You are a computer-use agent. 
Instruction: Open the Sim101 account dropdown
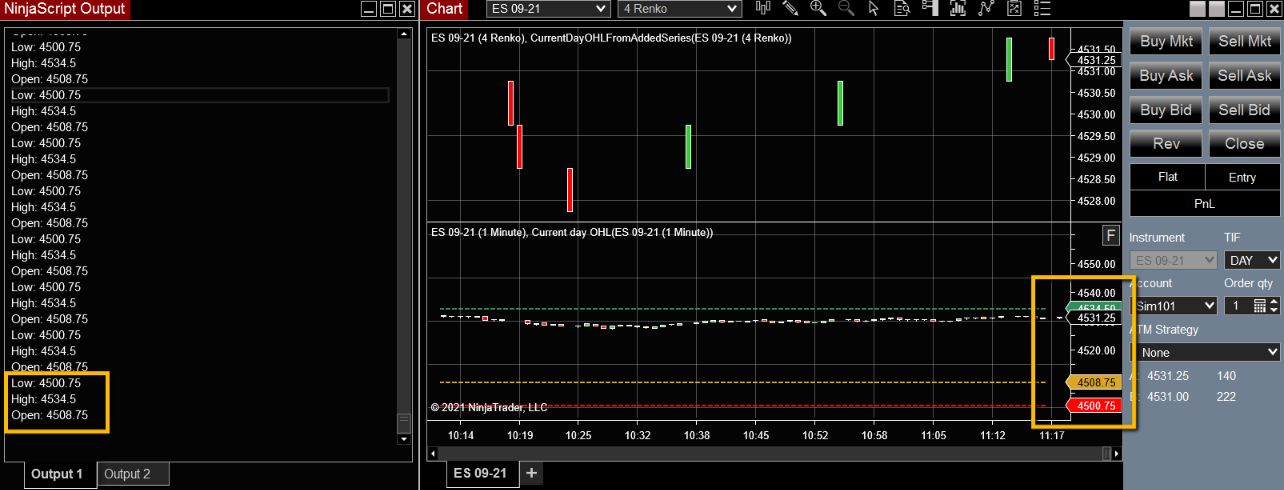pos(1173,305)
